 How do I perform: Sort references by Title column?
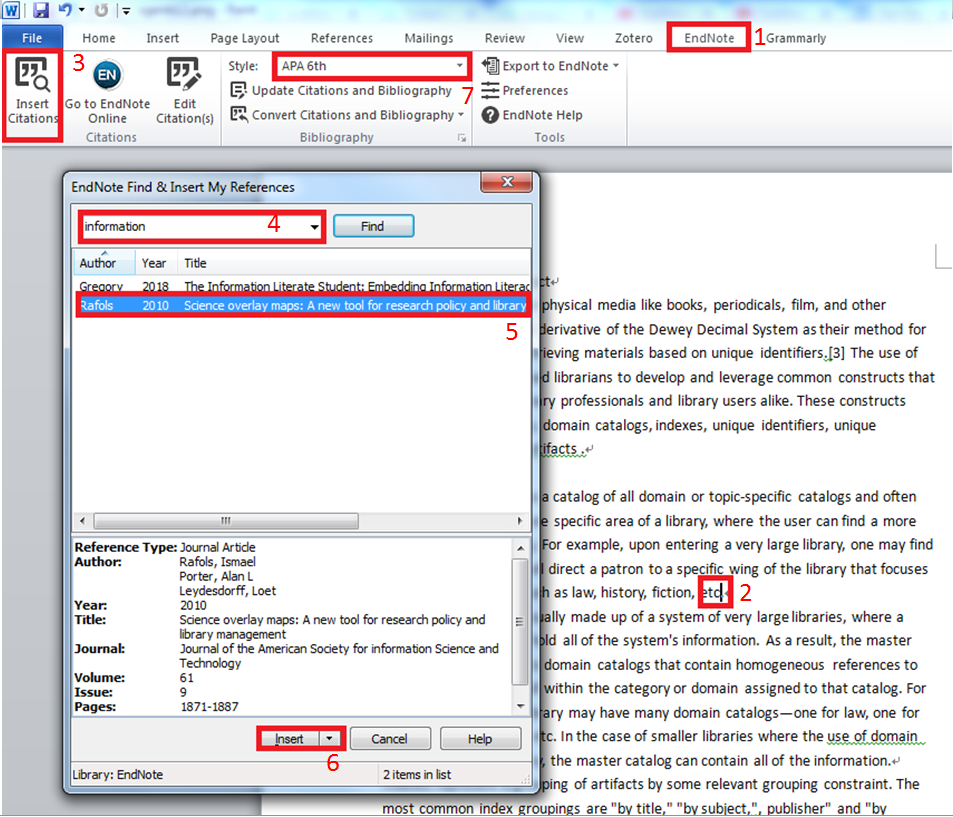[x=354, y=263]
